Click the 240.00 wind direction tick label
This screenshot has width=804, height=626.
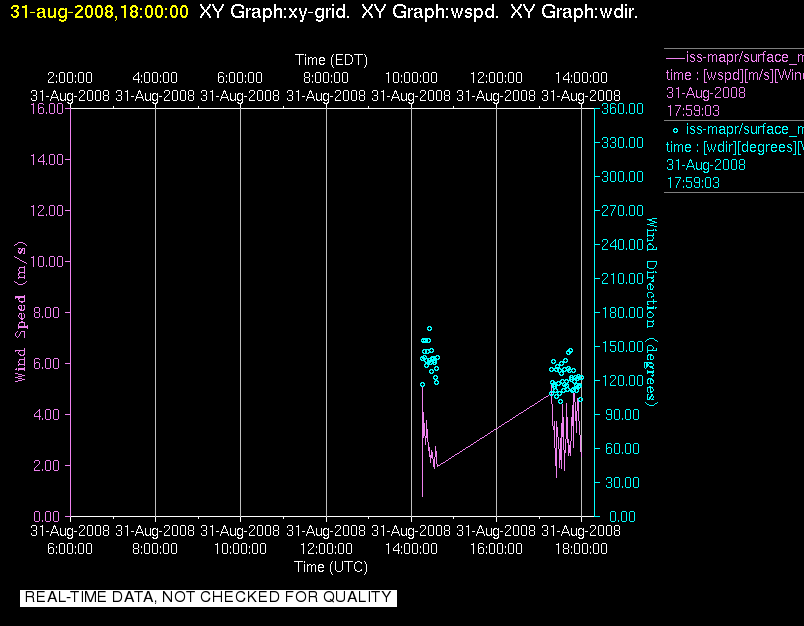tap(622, 245)
